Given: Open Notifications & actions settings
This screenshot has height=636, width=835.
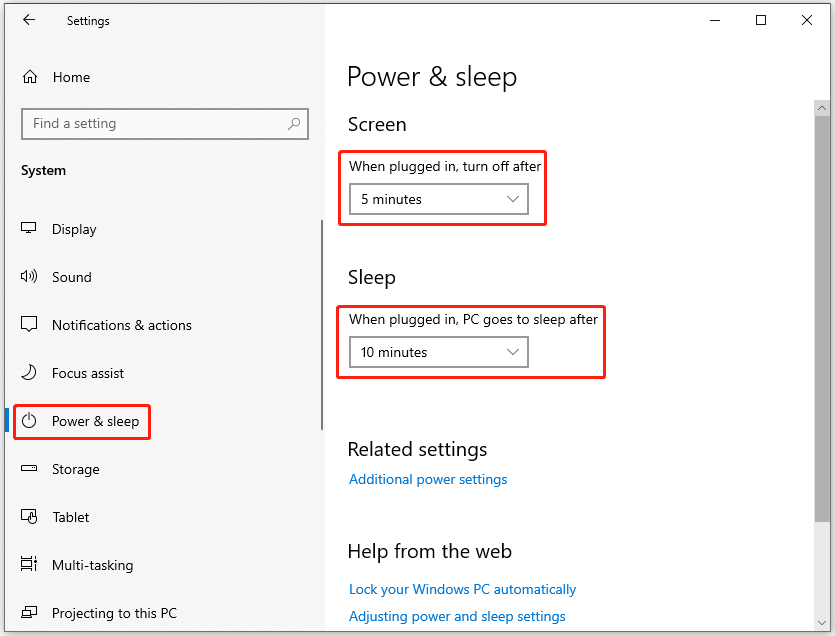Looking at the screenshot, I should coord(122,325).
